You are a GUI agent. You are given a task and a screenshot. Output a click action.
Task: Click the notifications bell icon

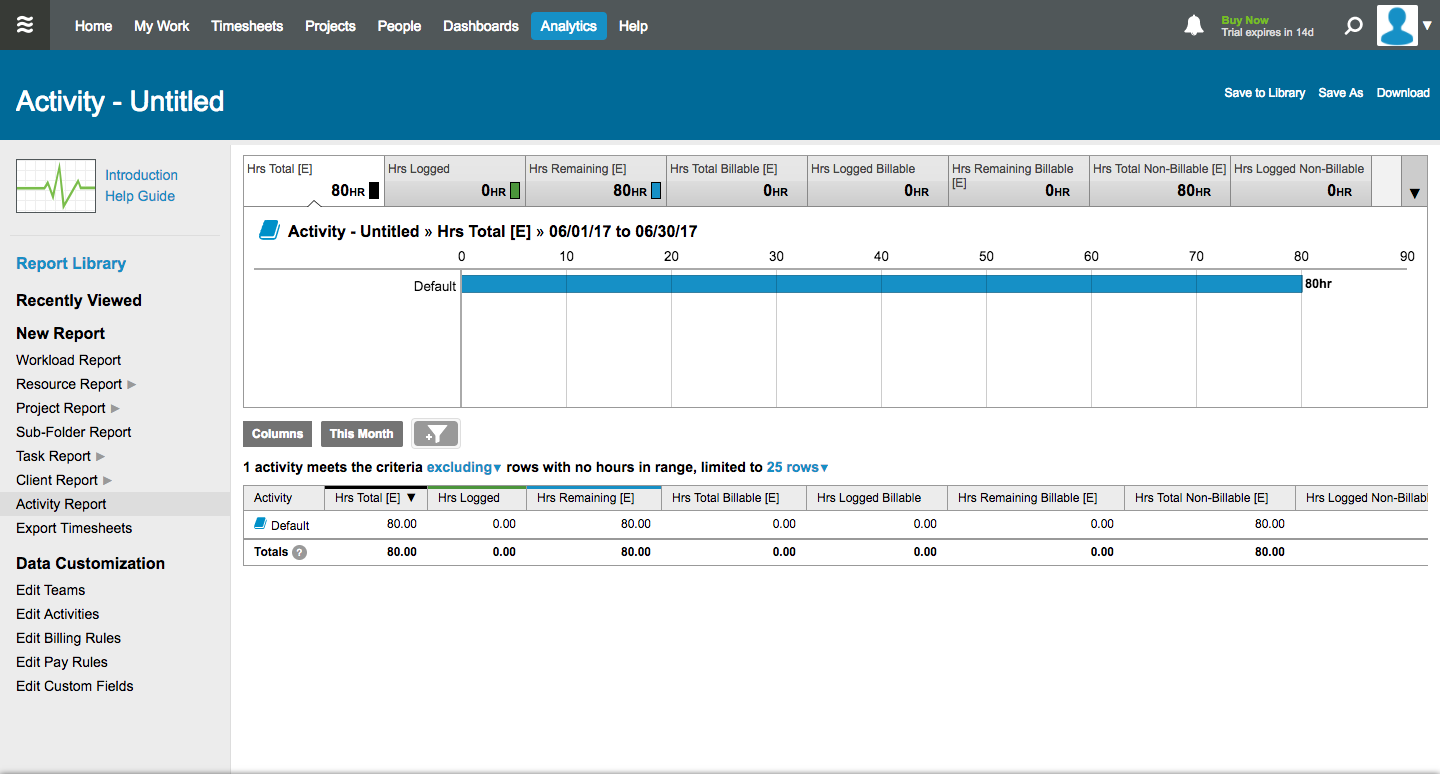(x=1194, y=25)
